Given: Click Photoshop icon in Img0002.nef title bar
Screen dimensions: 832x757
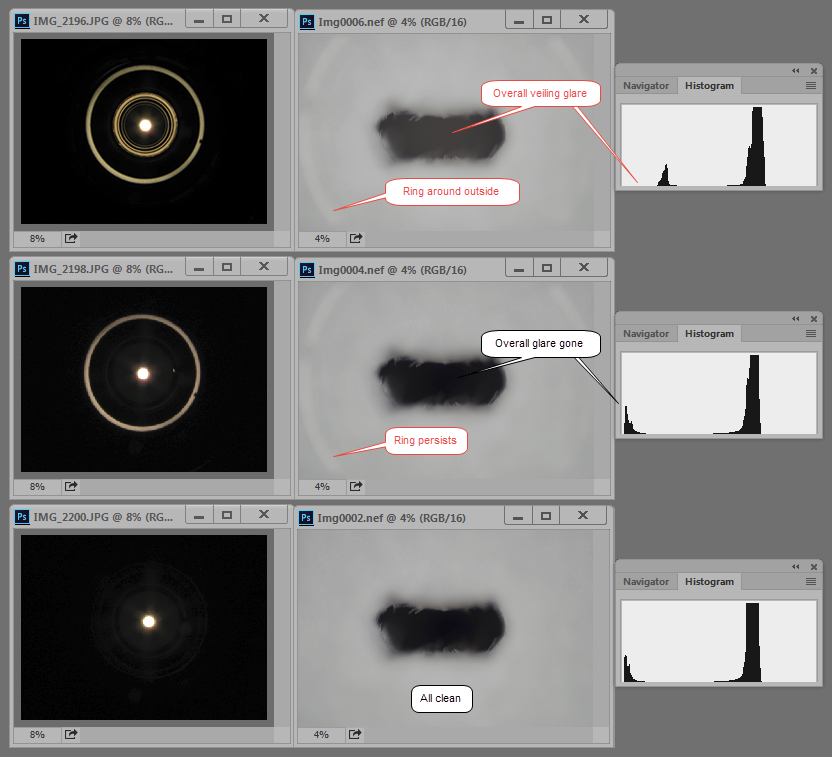Looking at the screenshot, I should tap(306, 517).
